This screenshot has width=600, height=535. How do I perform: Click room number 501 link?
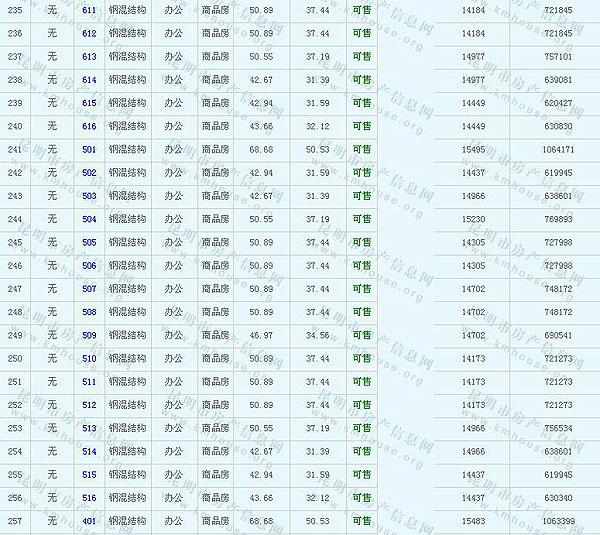pyautogui.click(x=89, y=150)
